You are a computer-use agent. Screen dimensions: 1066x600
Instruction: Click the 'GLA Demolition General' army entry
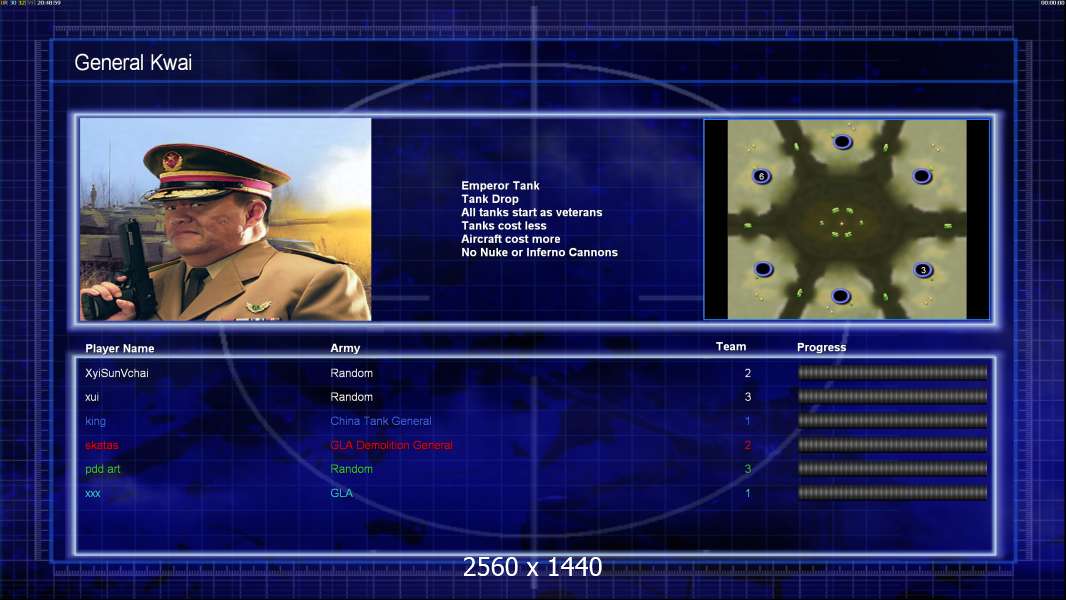point(392,445)
